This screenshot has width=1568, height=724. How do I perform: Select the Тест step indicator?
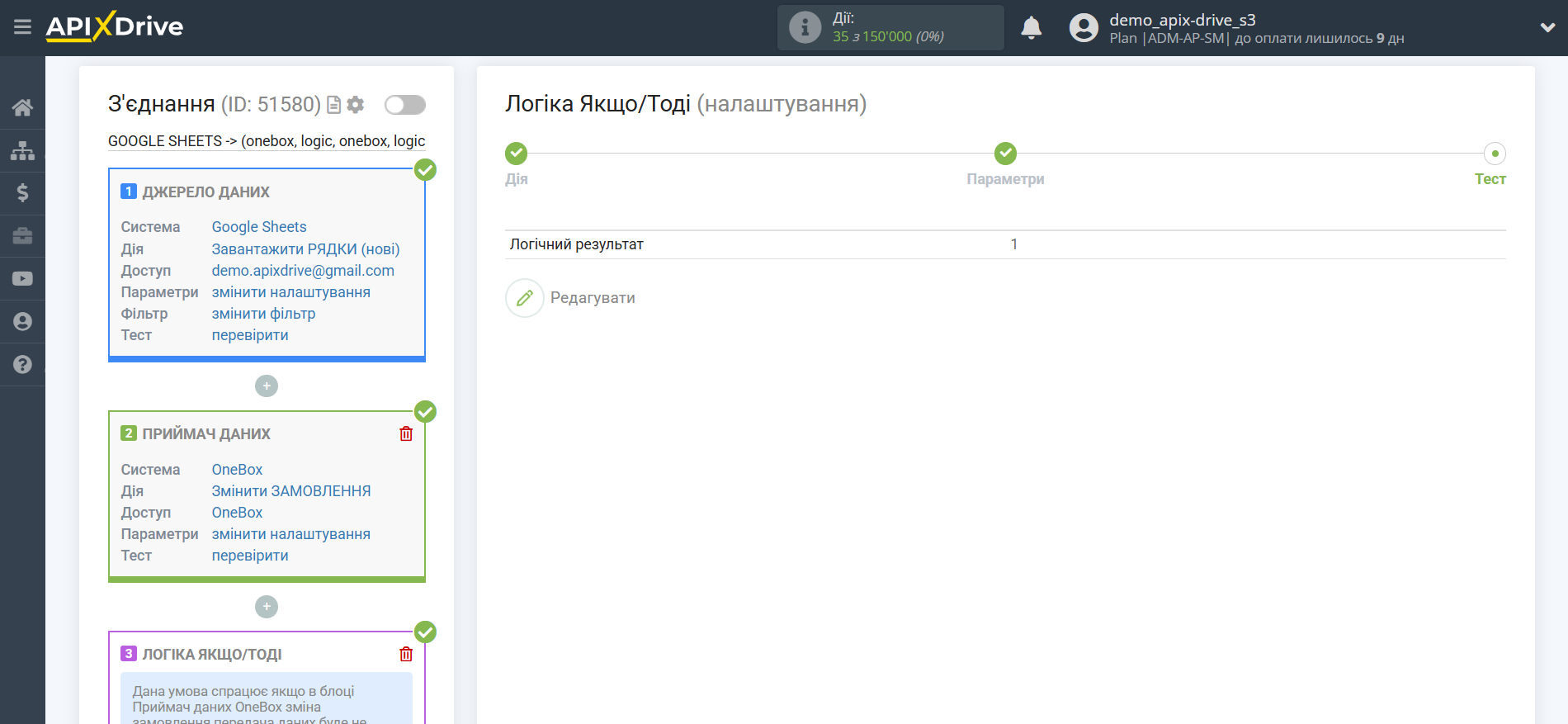[x=1495, y=154]
